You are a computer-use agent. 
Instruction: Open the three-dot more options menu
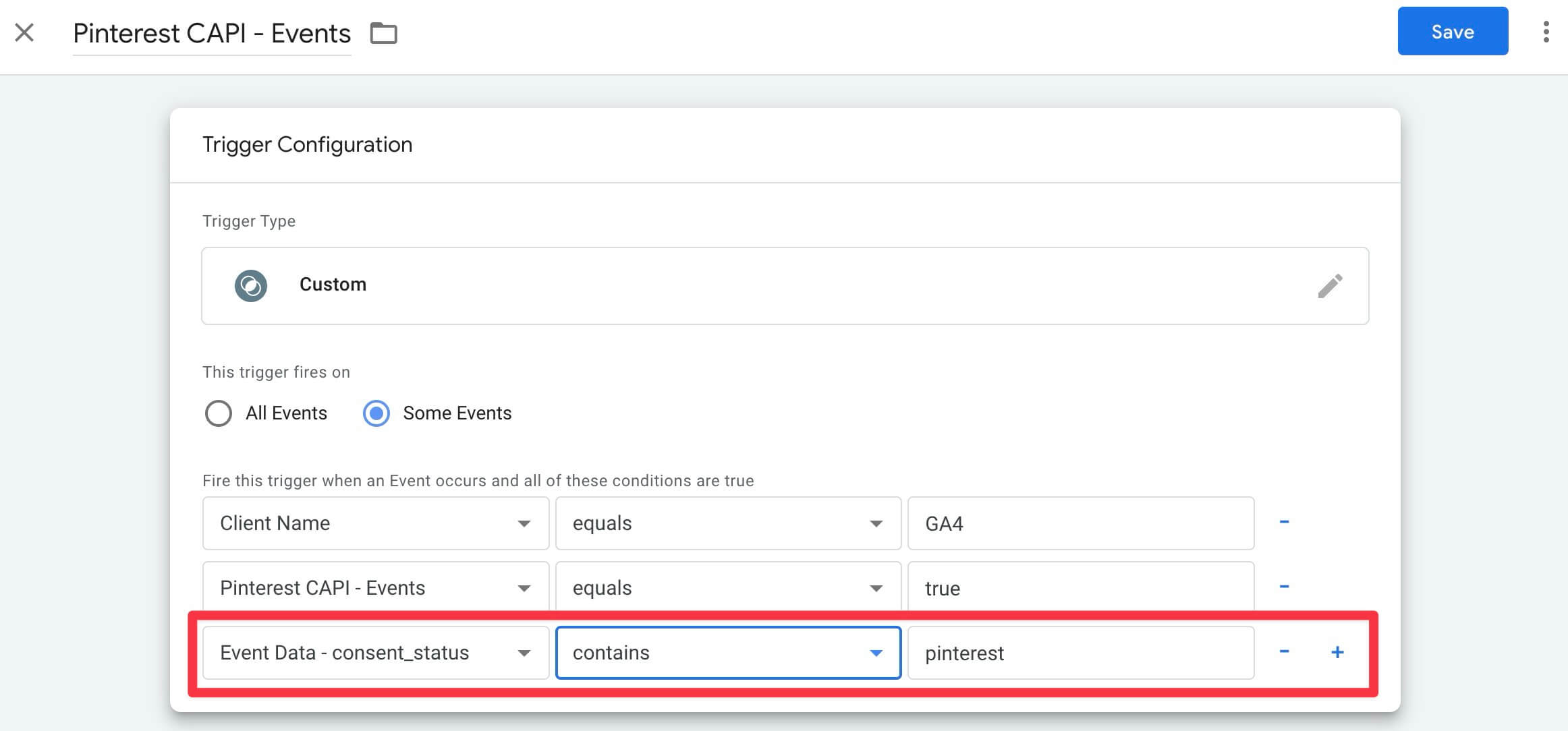pos(1546,32)
